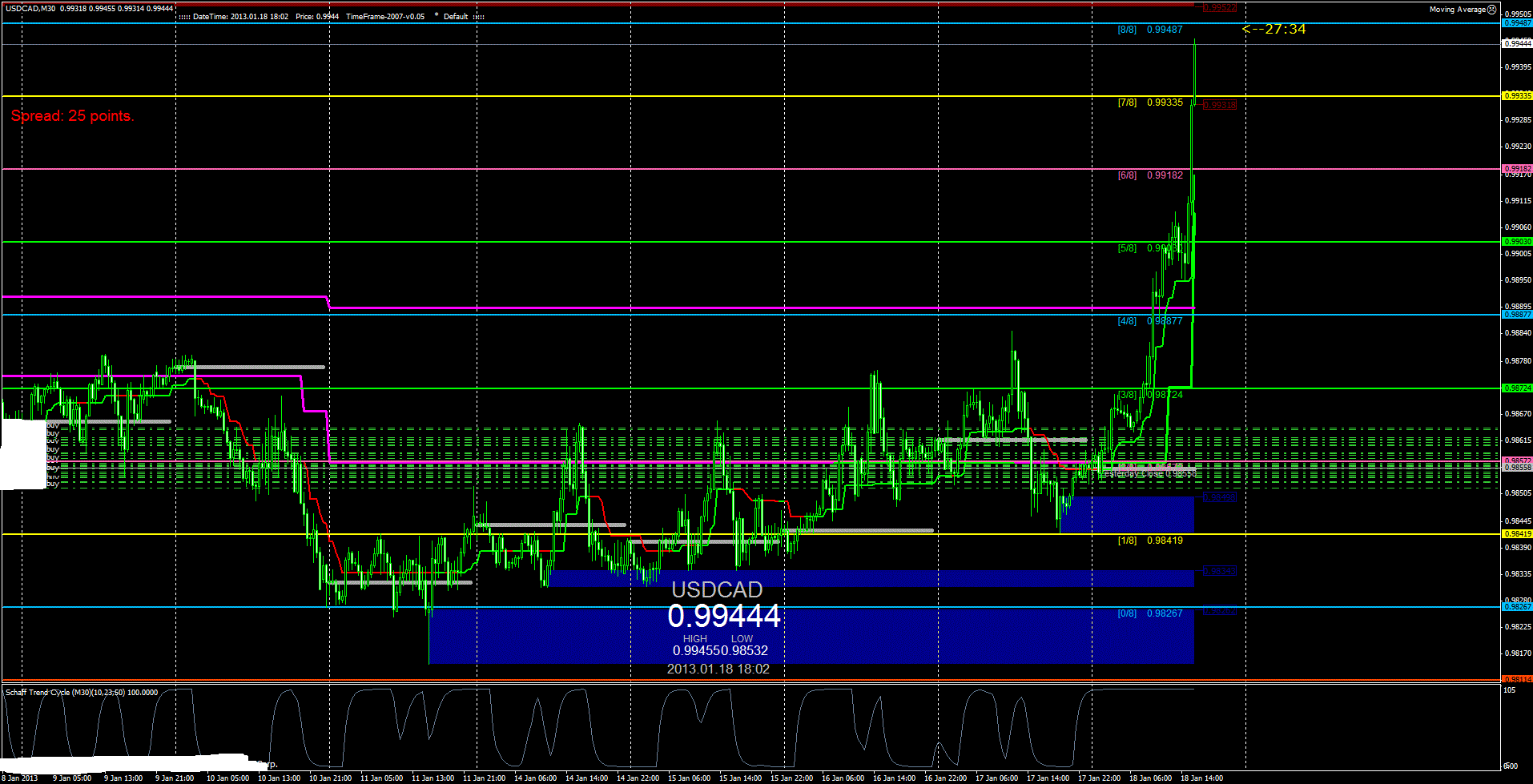Viewport: 1533px width, 784px height.
Task: Click the large 0.99444 price display
Action: click(x=724, y=616)
